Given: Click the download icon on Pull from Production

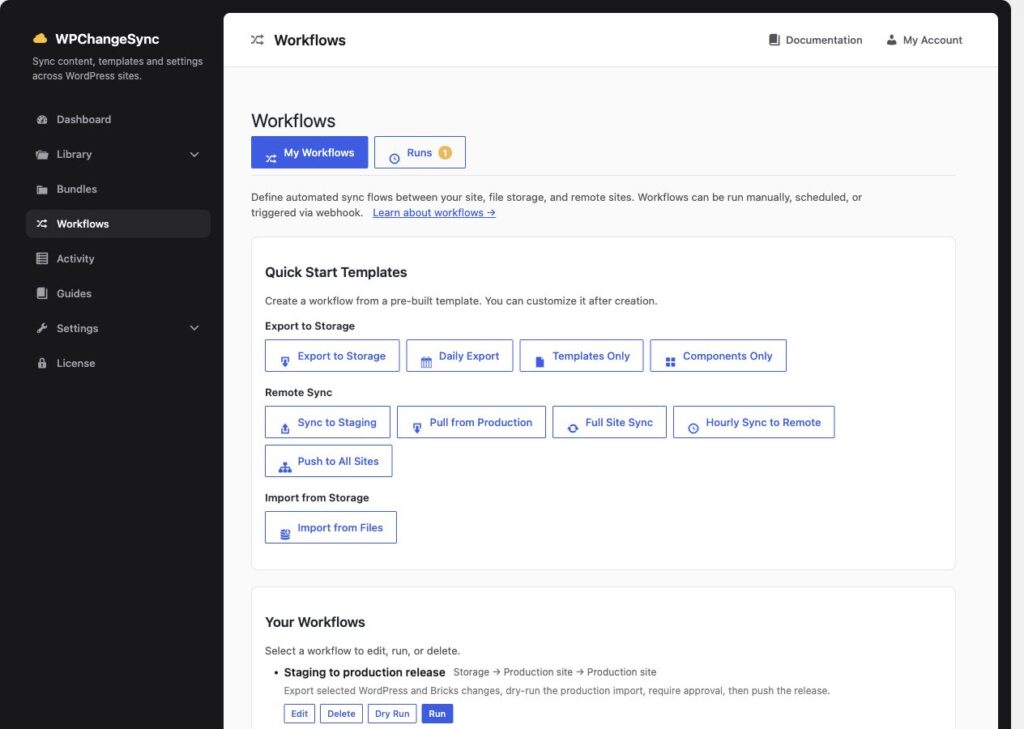Looking at the screenshot, I should 417,428.
